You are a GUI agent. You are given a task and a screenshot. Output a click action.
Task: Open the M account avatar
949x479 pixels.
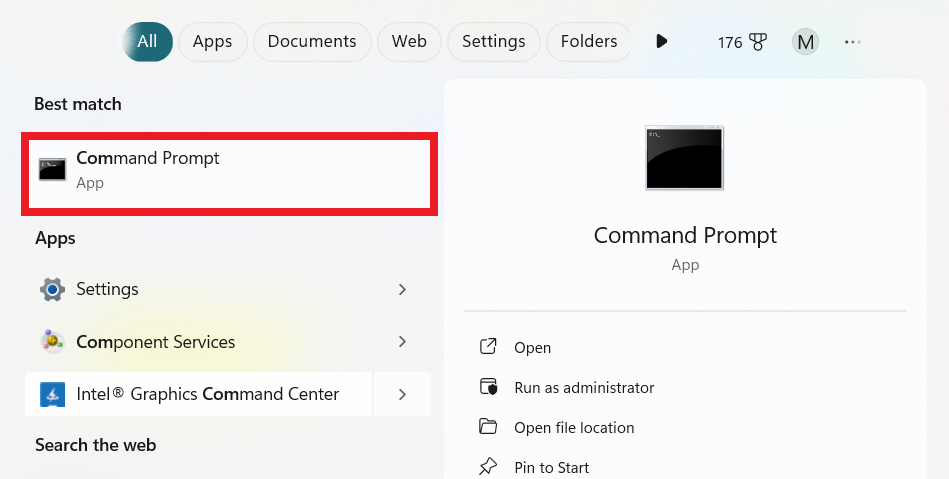click(805, 42)
